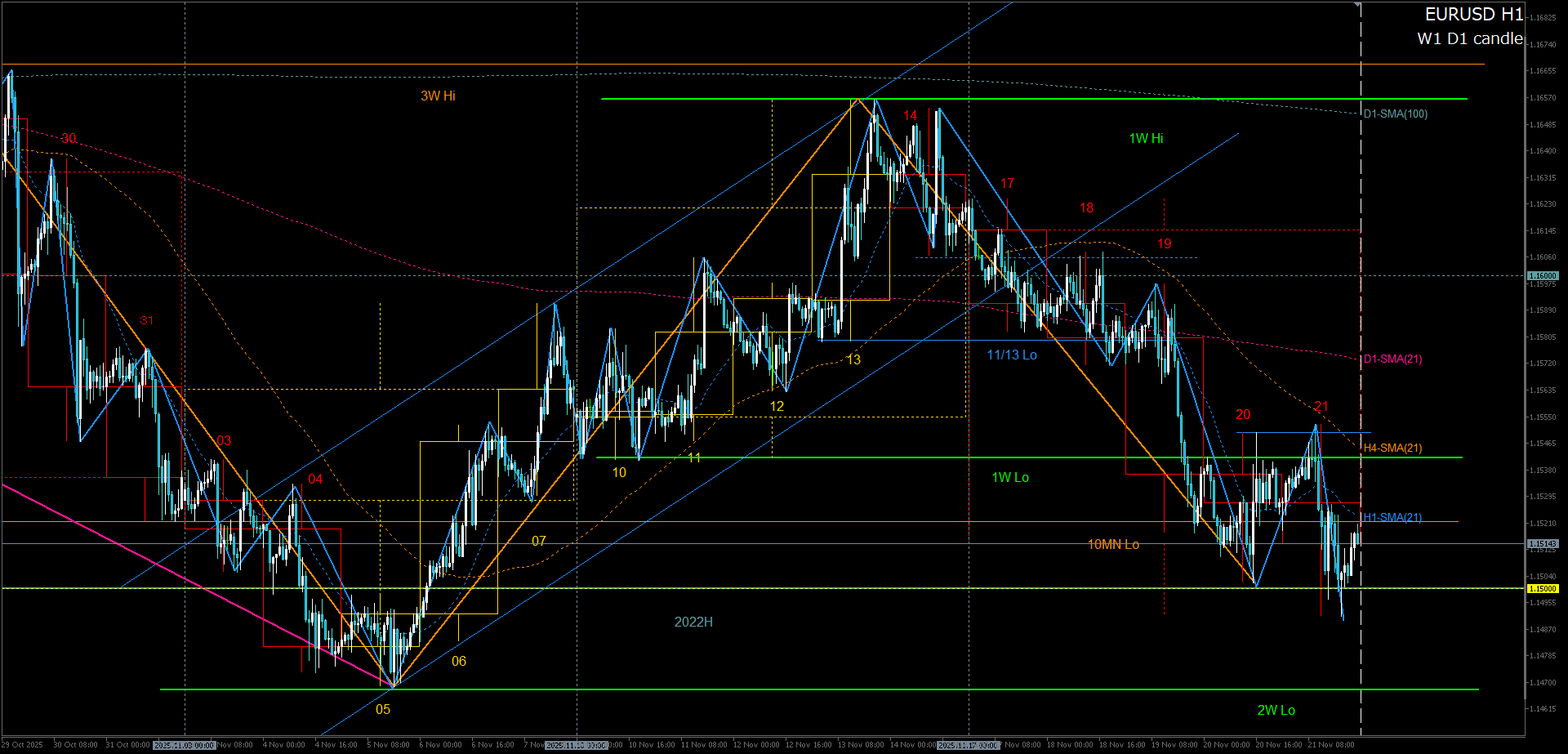Click the 1.16000 price tag on axis
The width and height of the screenshot is (1568, 754).
pos(1543,276)
